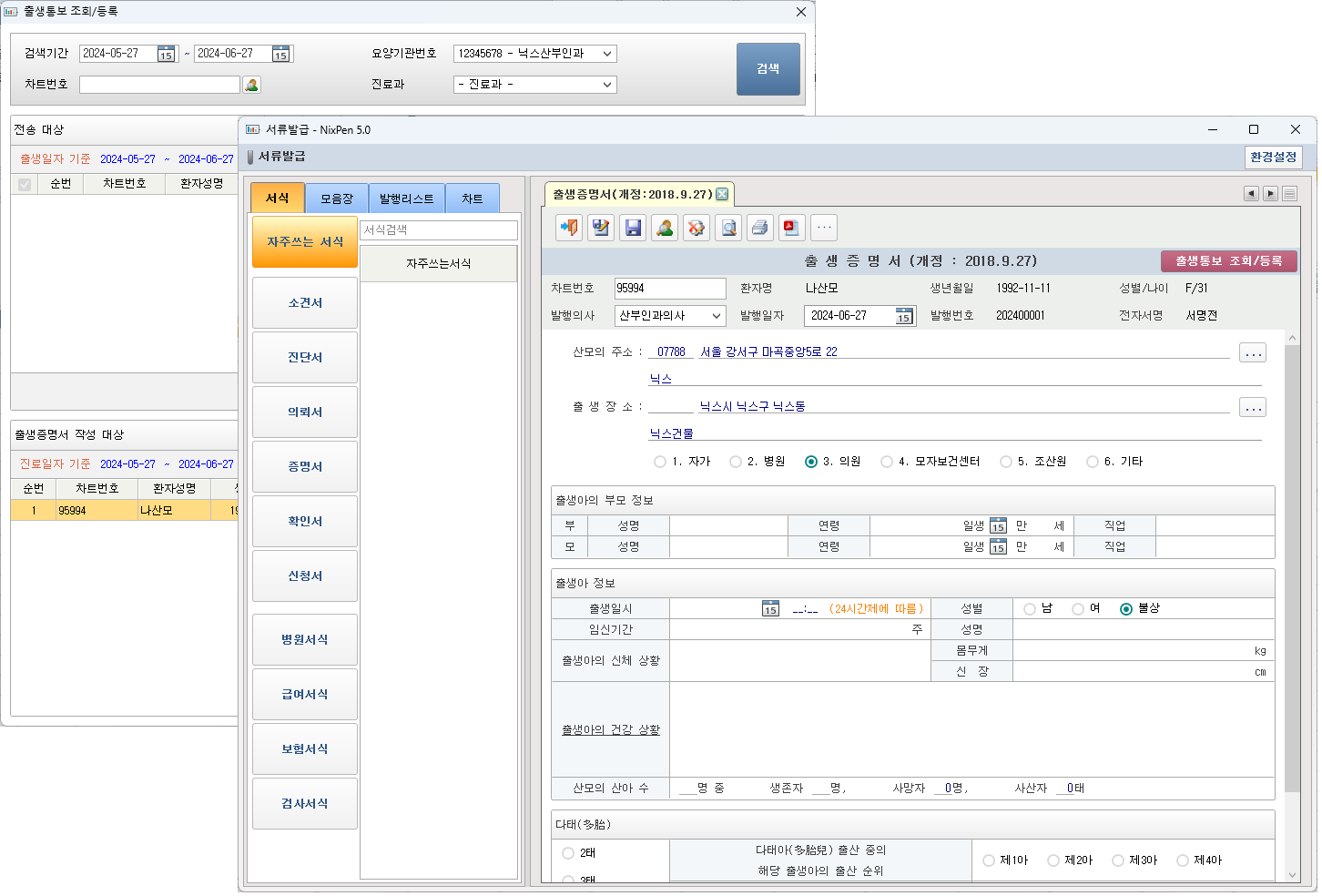Export document with the PDF icon
This screenshot has height=896, width=1322.
pos(791,228)
